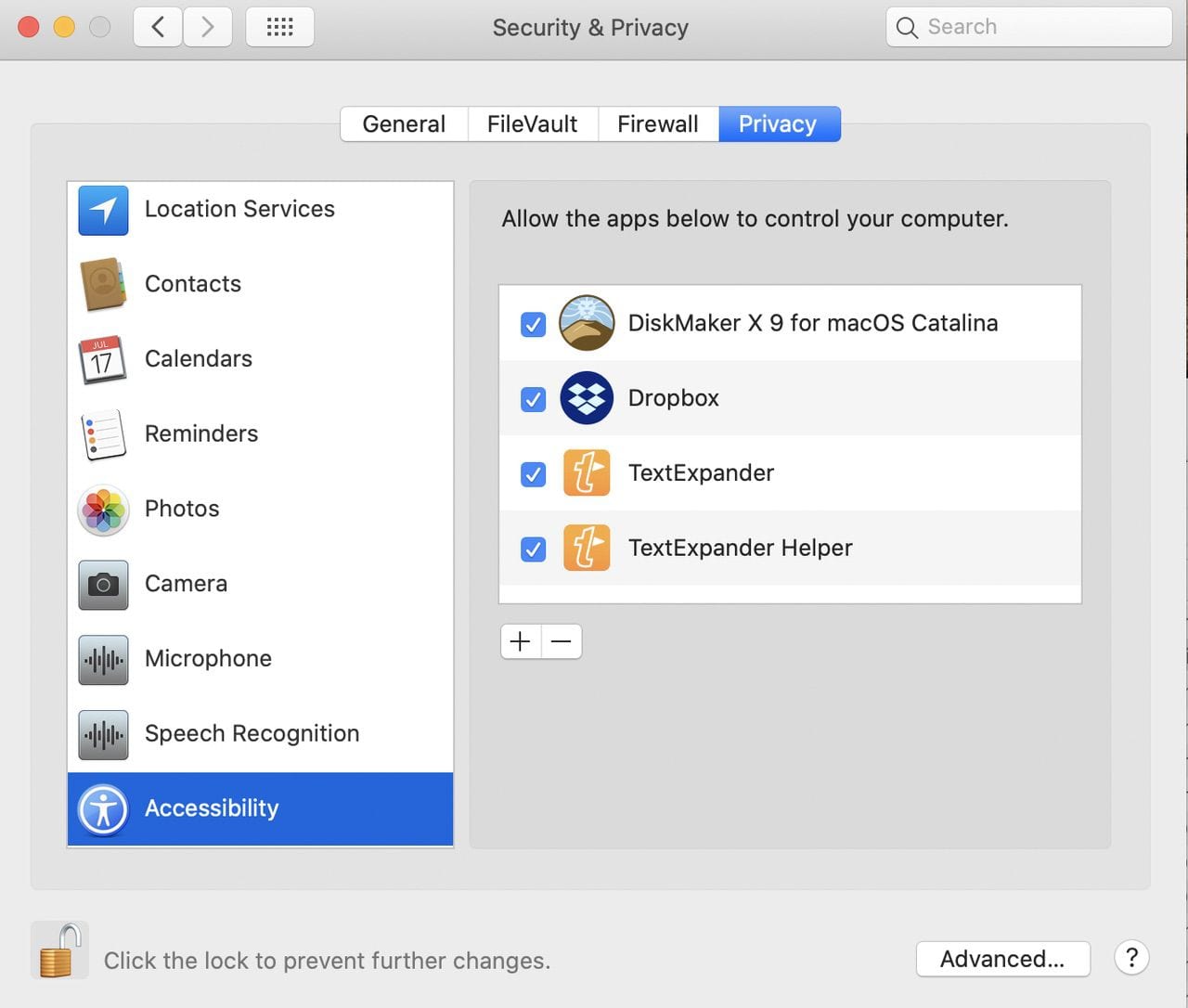1188x1008 pixels.
Task: Click the Calendars icon in sidebar
Action: [103, 360]
